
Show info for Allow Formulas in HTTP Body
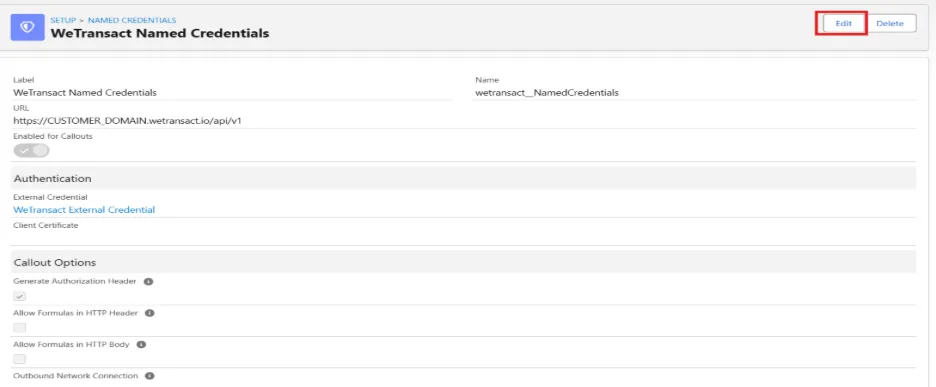click(x=141, y=345)
